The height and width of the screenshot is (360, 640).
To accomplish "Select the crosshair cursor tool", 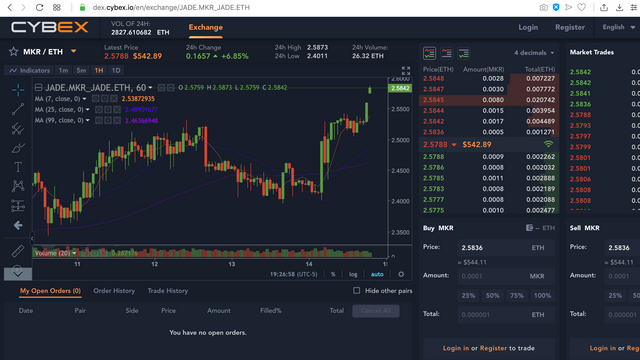I will click(18, 90).
